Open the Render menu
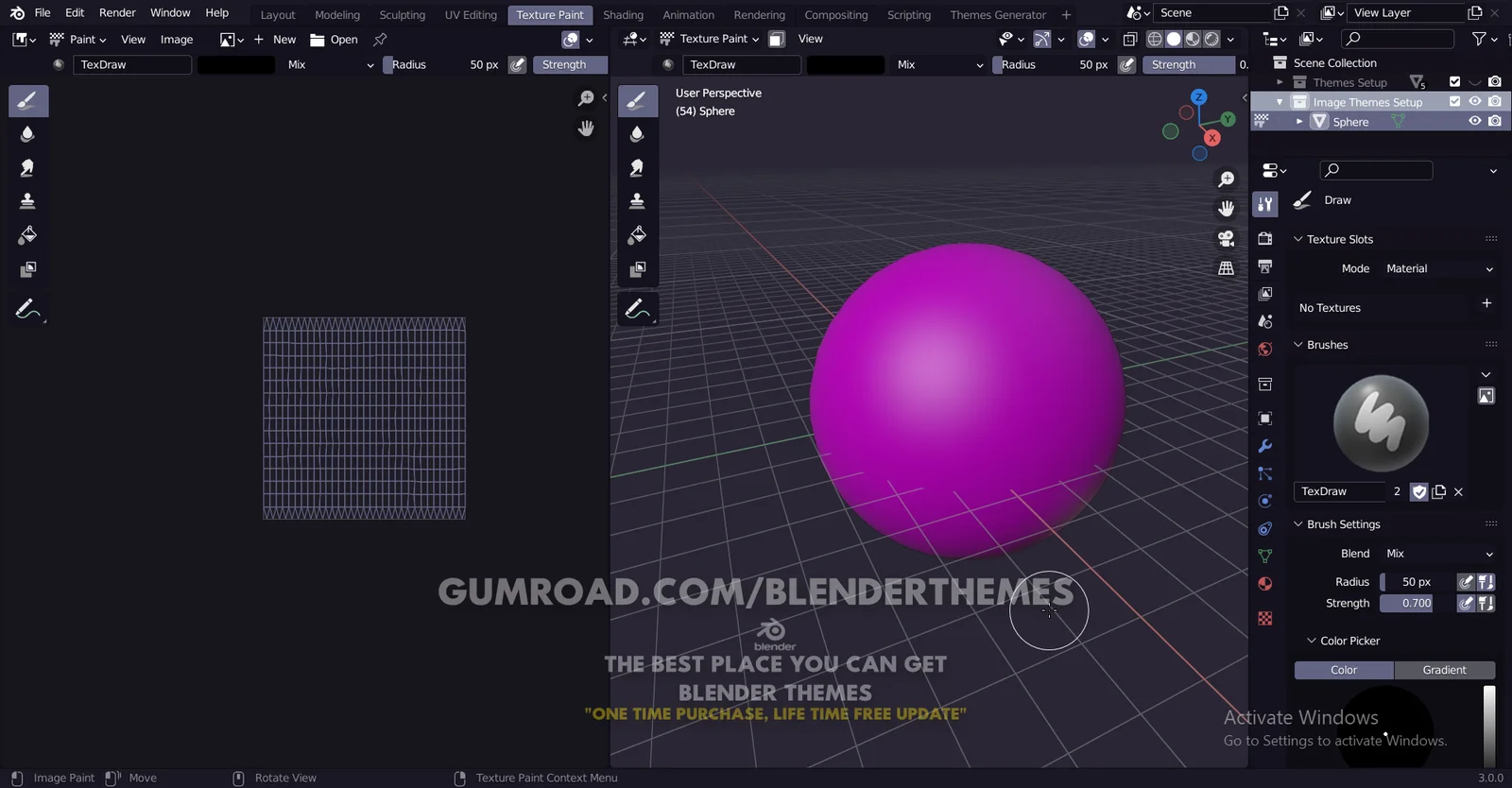Viewport: 1512px width, 788px height. (x=117, y=13)
